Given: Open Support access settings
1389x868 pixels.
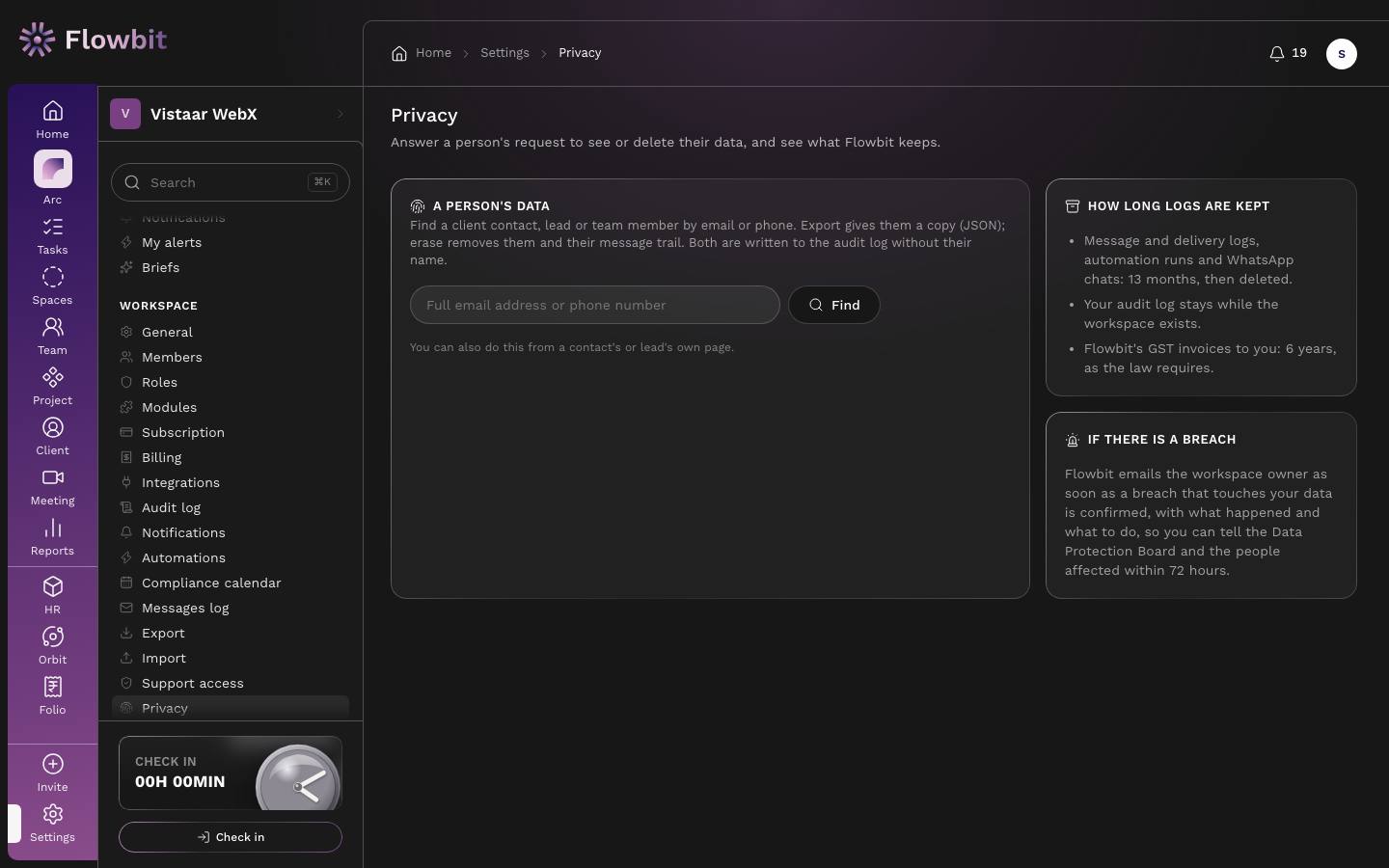Looking at the screenshot, I should coord(231,683).
